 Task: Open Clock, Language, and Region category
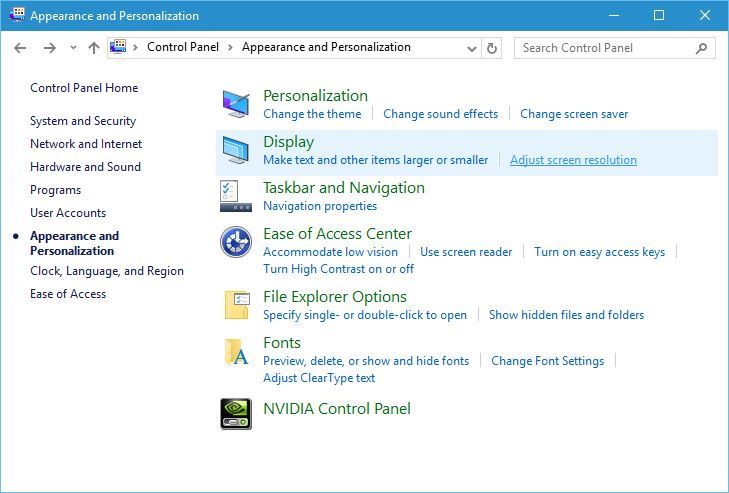pos(107,271)
